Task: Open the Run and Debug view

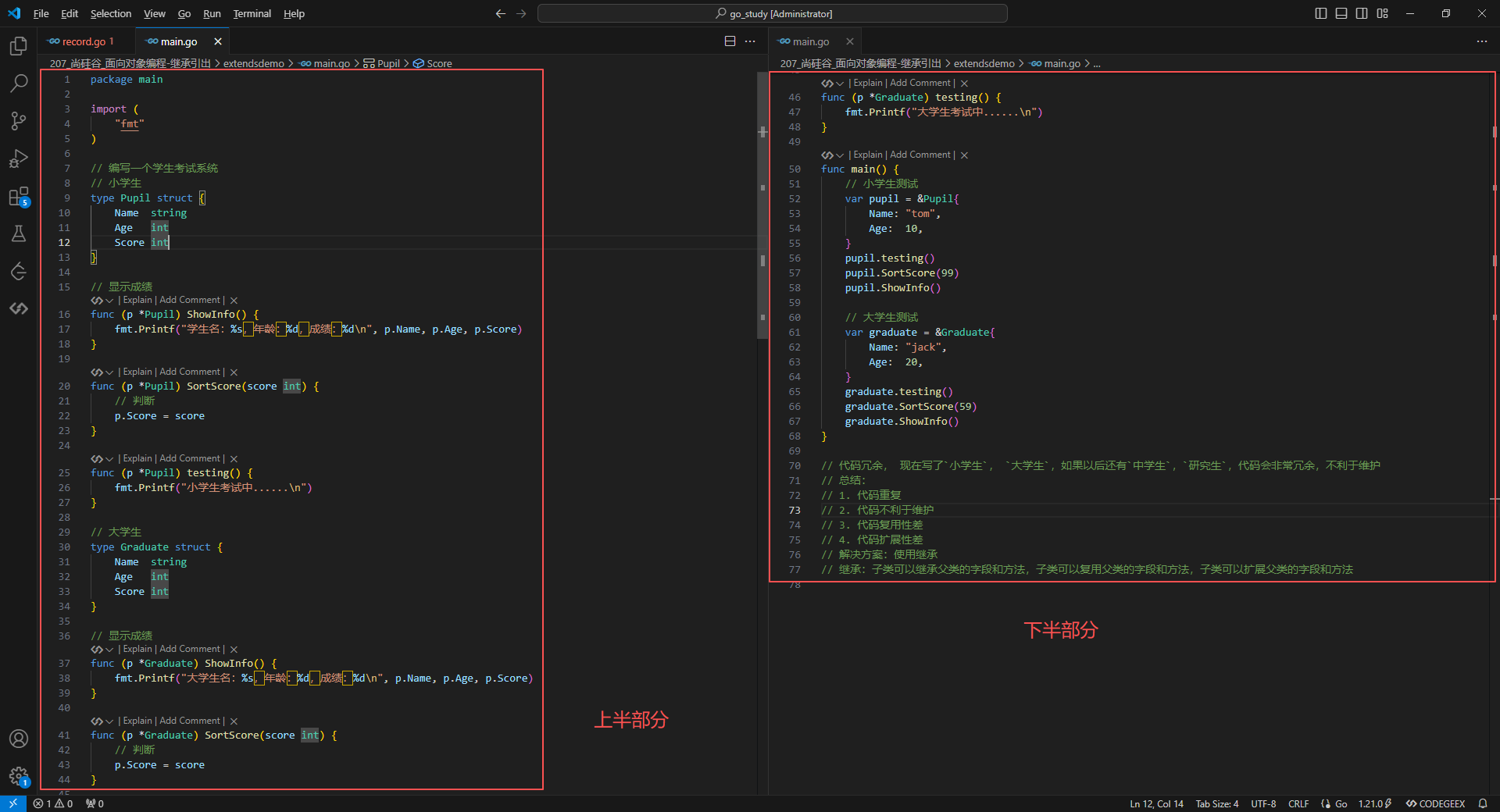Action: coord(19,158)
